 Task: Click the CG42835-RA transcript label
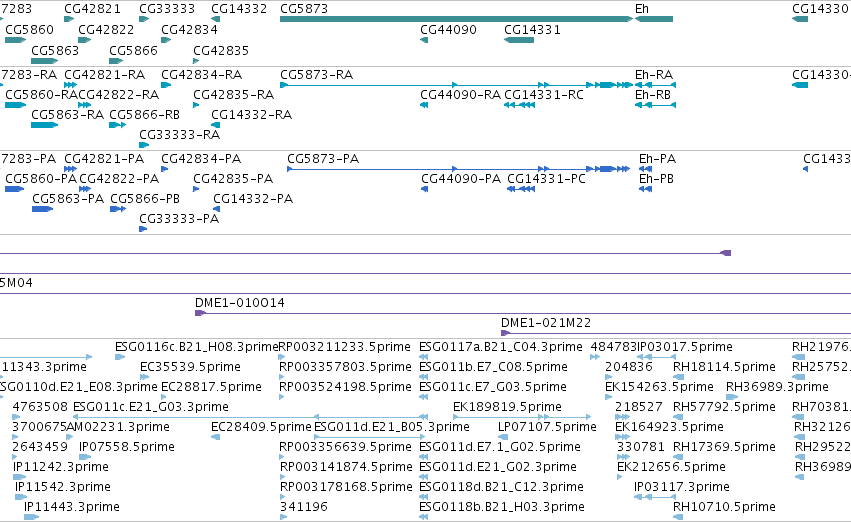234,95
